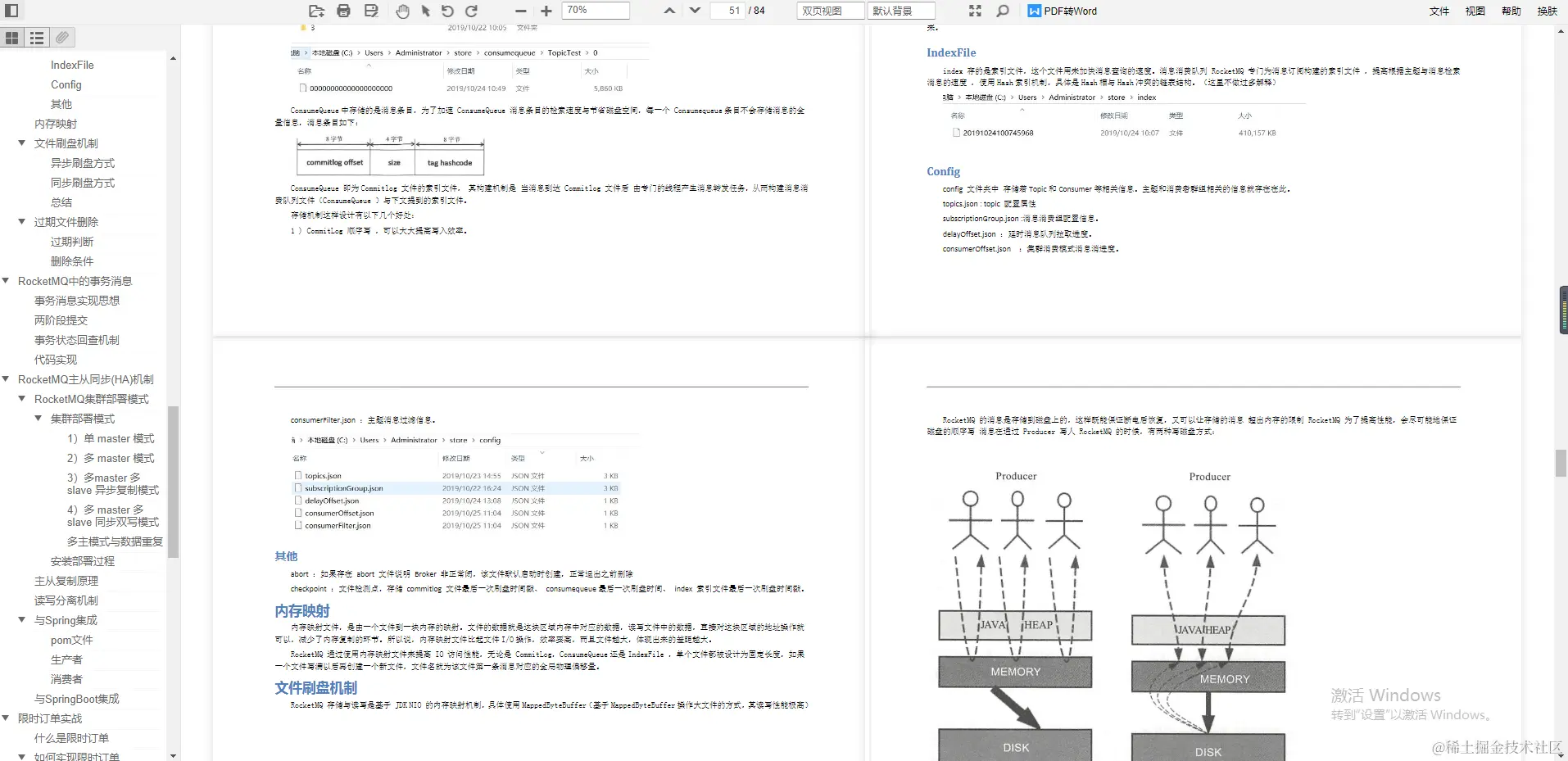The width and height of the screenshot is (1568, 761).
Task: Toggle the sidebar panel button
Action: [11, 11]
